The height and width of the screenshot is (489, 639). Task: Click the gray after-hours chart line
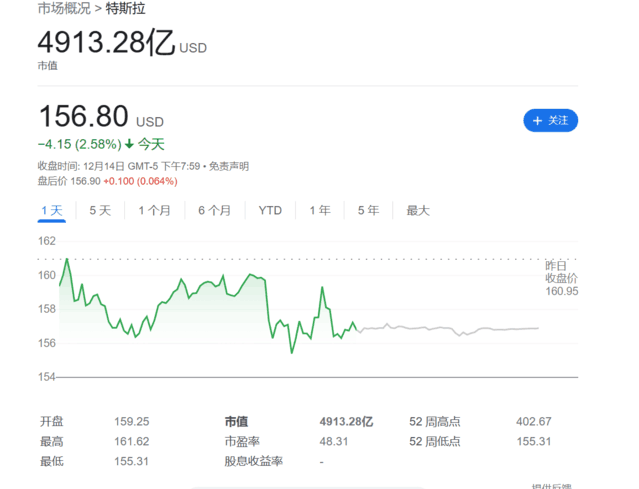coord(448,328)
